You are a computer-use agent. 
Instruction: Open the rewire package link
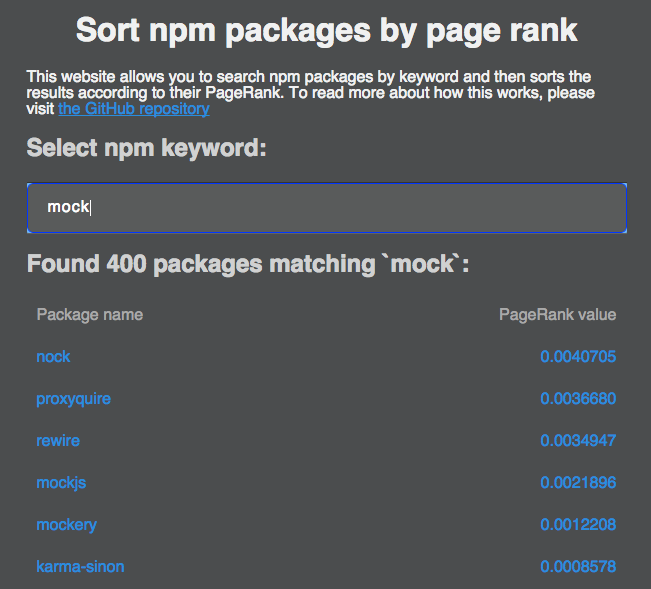pyautogui.click(x=58, y=441)
